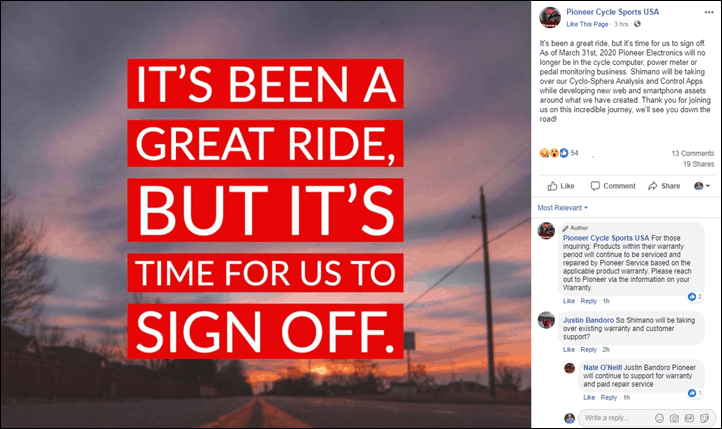This screenshot has height=429, width=722.
Task: Click the Like This Page link
Action: [x=587, y=24]
